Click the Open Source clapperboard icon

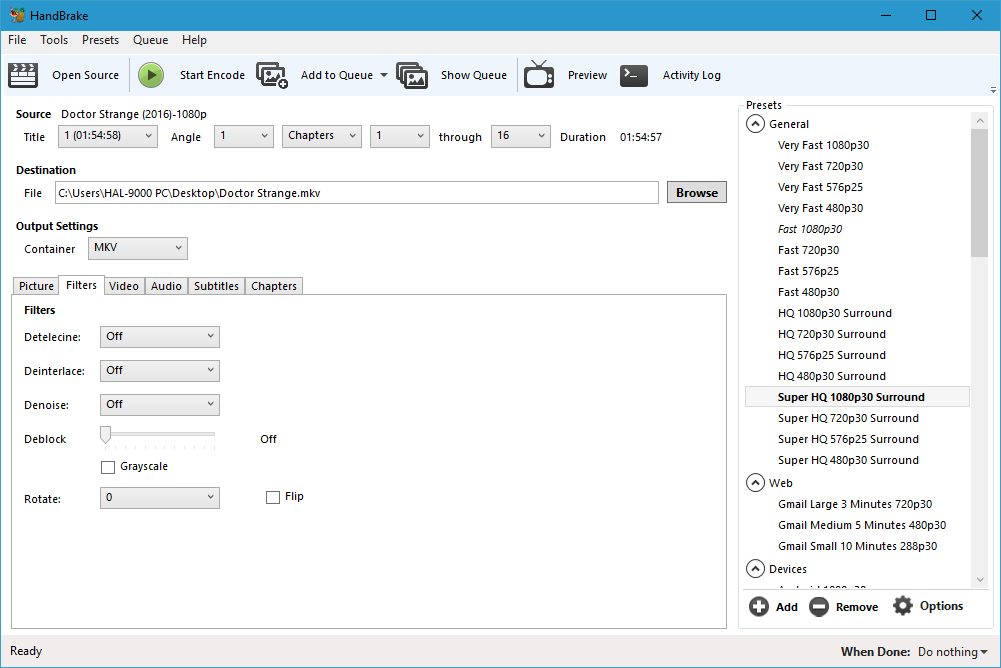[23, 75]
